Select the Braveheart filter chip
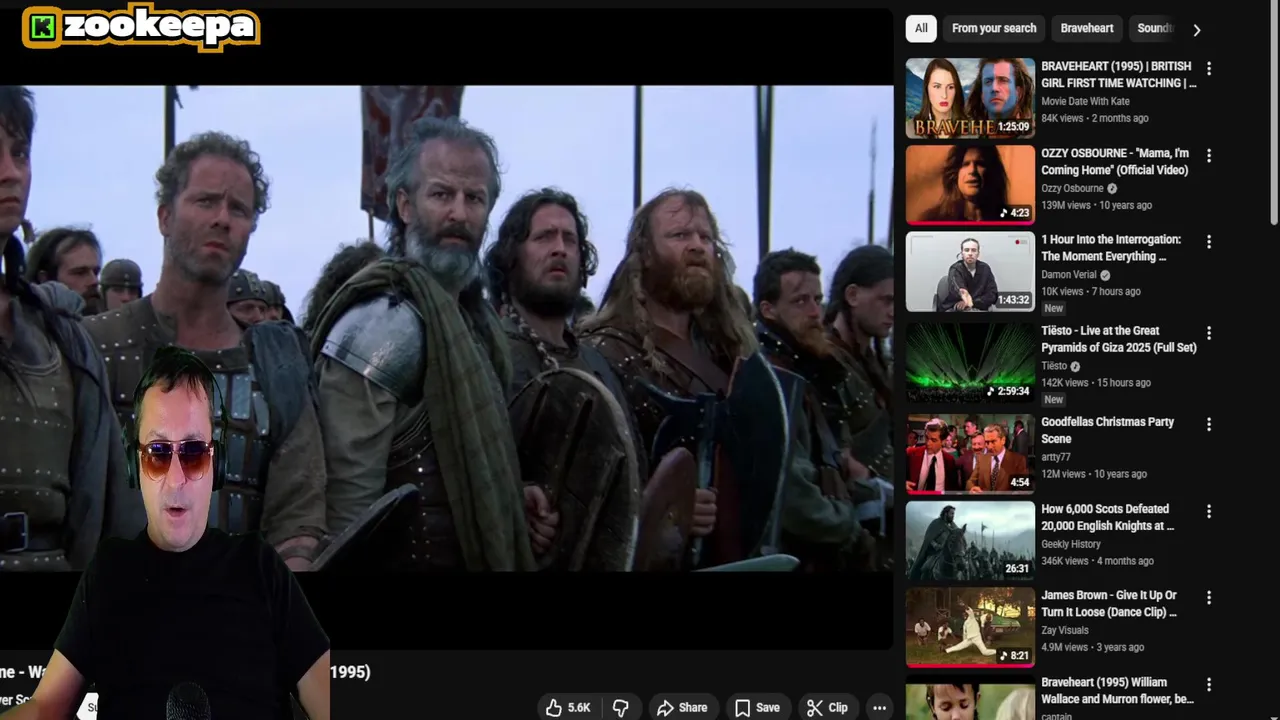The image size is (1280, 720). [x=1087, y=28]
